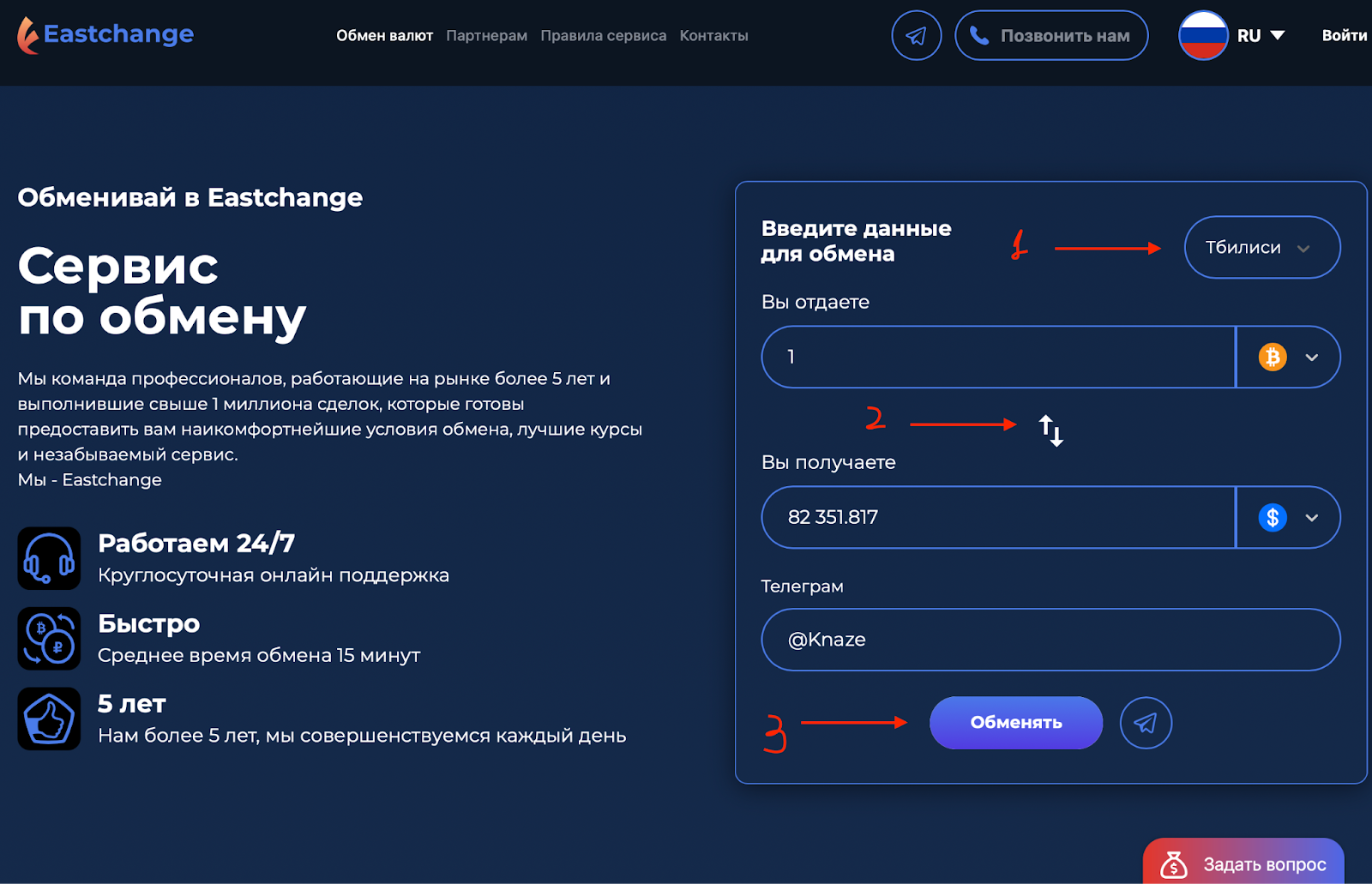This screenshot has height=884, width=1372.
Task: Open the RU language selector arrow
Action: coord(1278,35)
